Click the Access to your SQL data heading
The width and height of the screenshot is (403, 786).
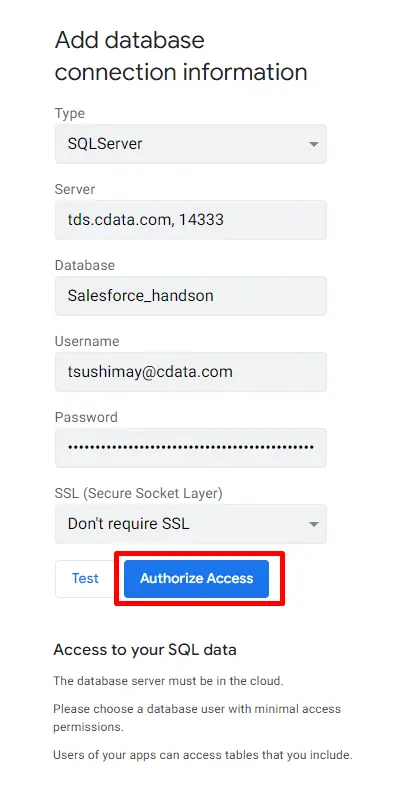pos(145,650)
